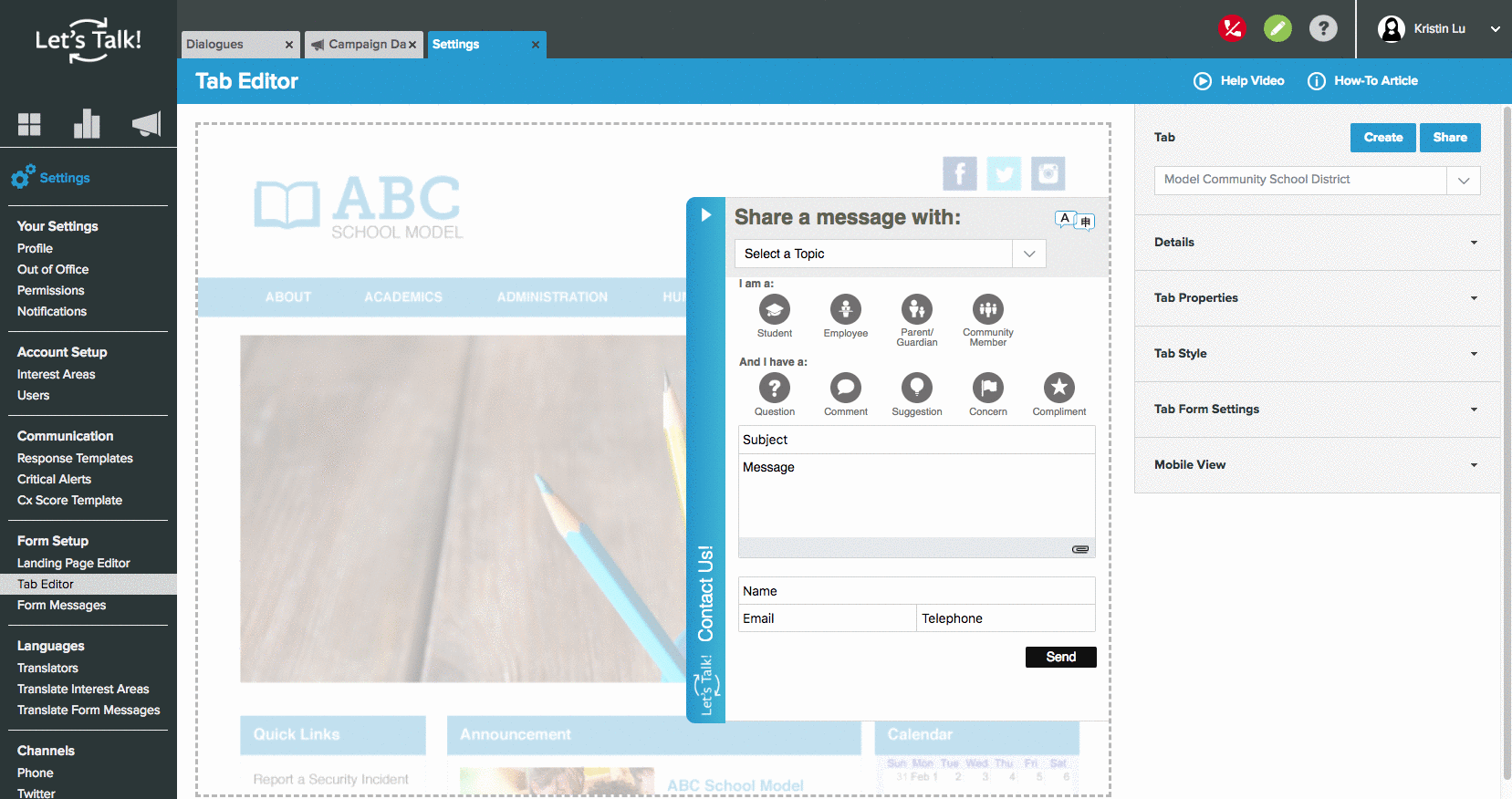The height and width of the screenshot is (799, 1512).
Task: Click the attachment paperclip icon
Action: 1079,549
